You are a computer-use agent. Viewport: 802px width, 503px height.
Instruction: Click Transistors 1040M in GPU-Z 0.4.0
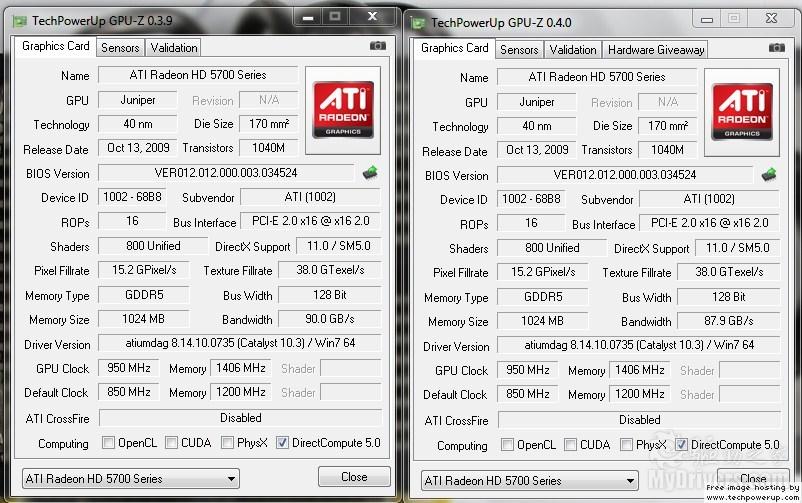point(667,150)
